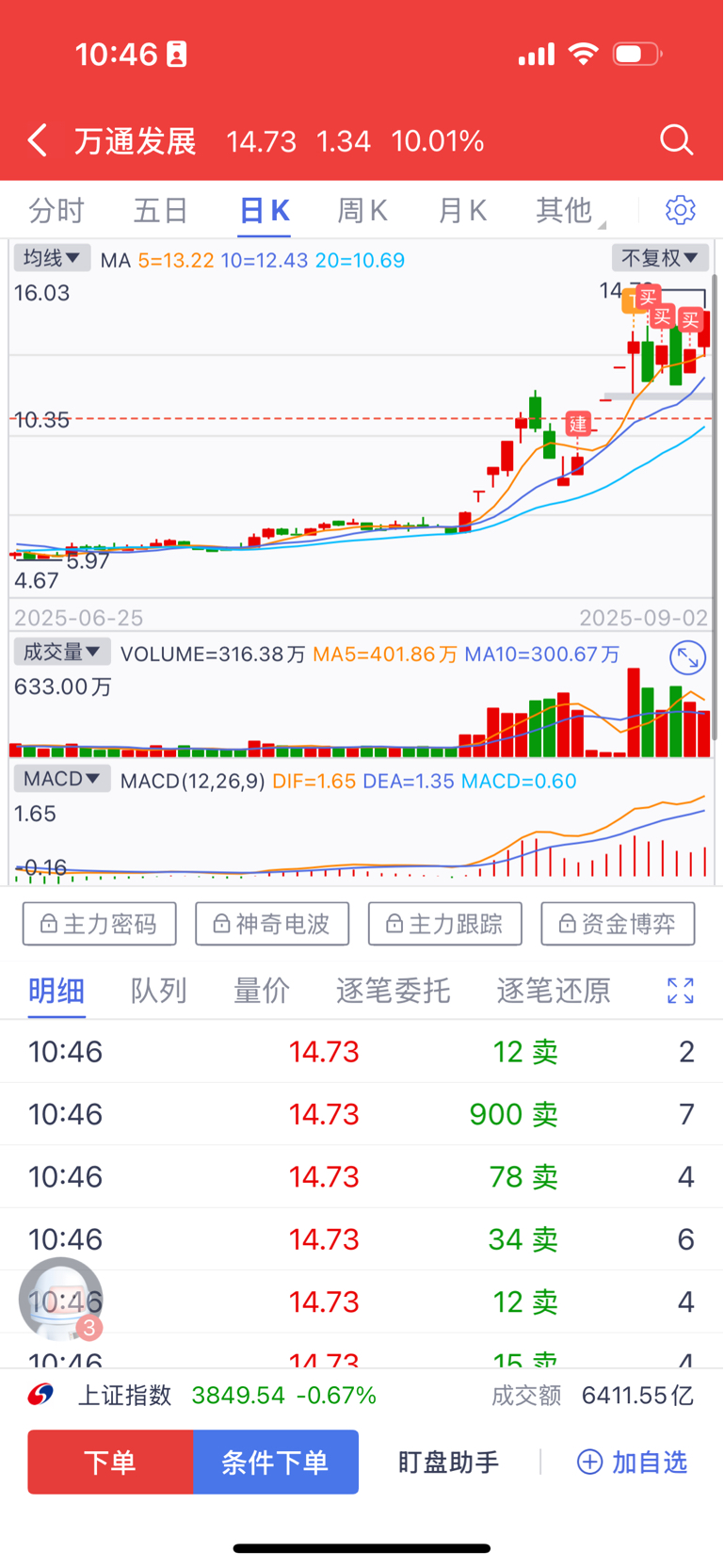
Task: Tap the DIF=1.65 MACD value
Action: (x=314, y=781)
